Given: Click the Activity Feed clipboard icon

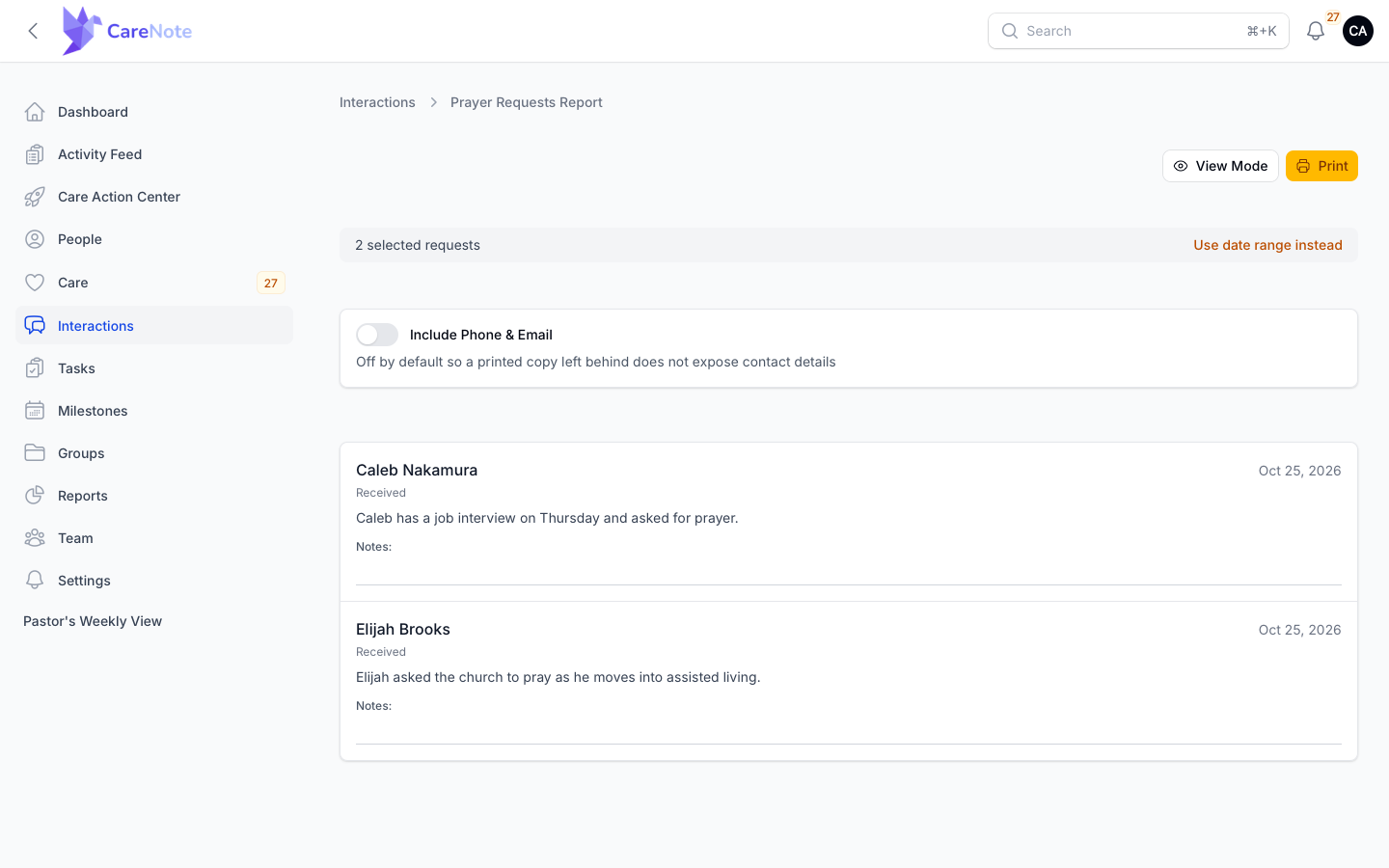Looking at the screenshot, I should (35, 154).
